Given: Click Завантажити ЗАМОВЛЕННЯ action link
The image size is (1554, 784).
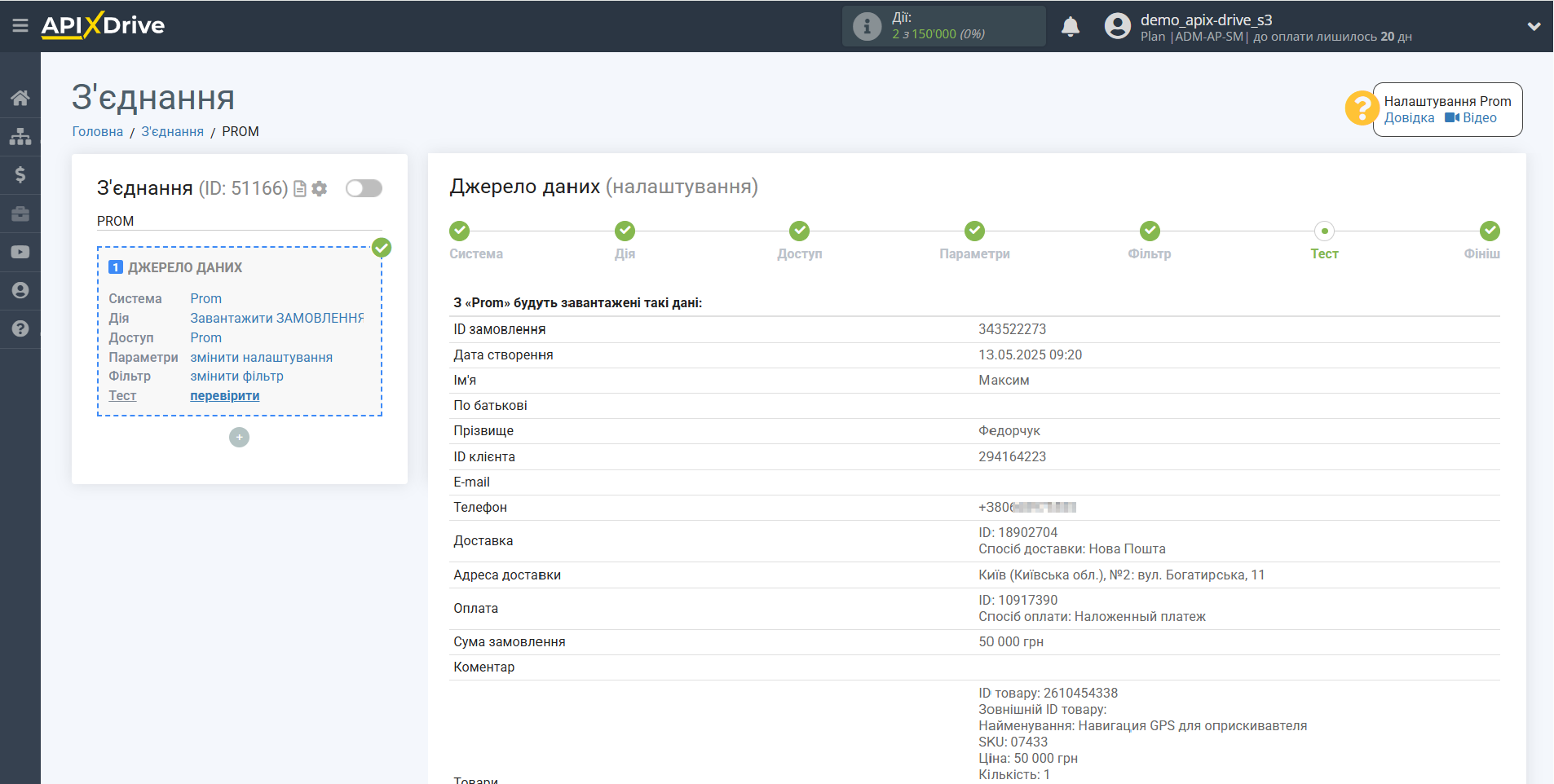Looking at the screenshot, I should pyautogui.click(x=277, y=319).
